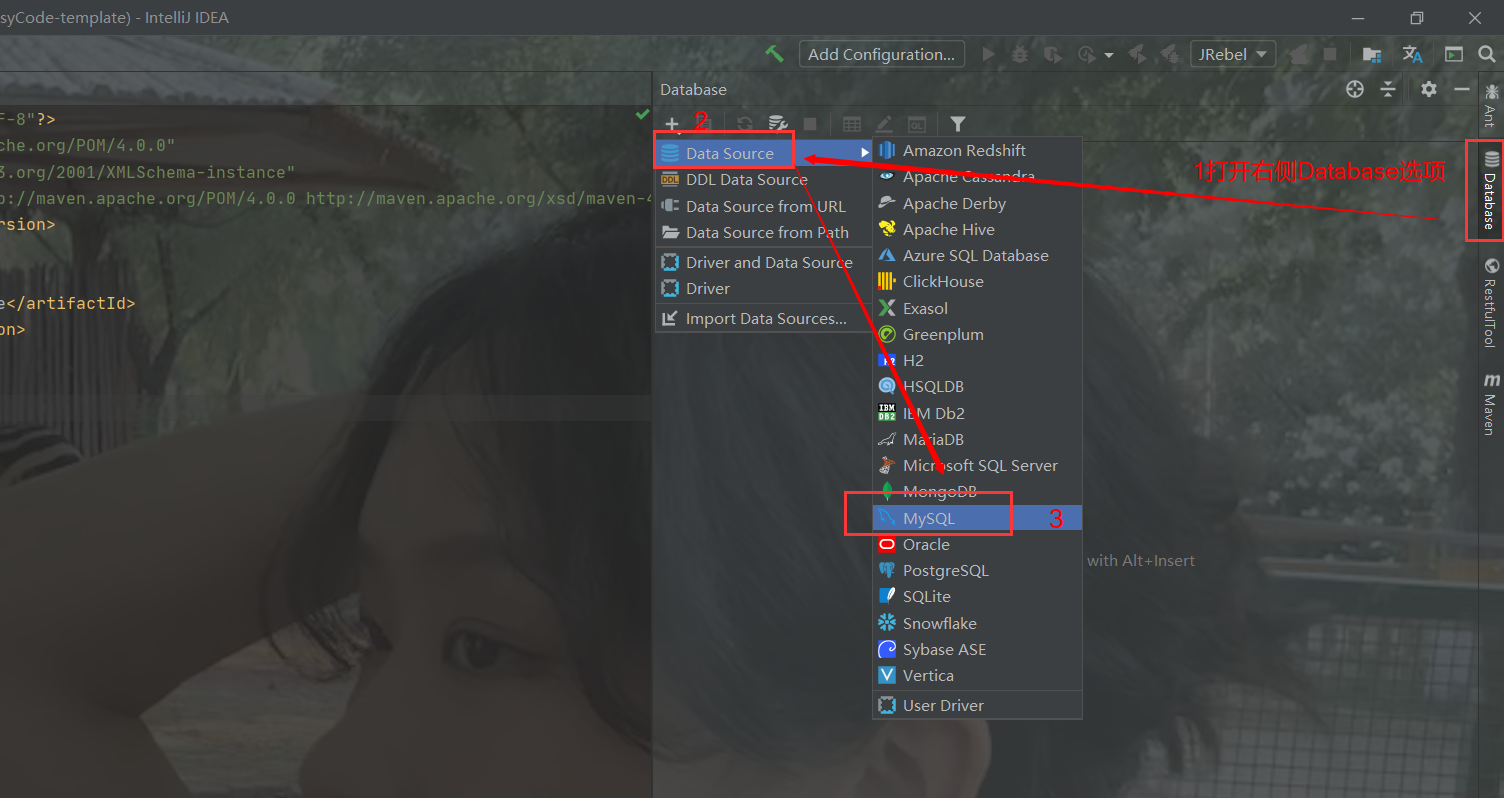Click the Database toolbar stop icon

point(810,124)
